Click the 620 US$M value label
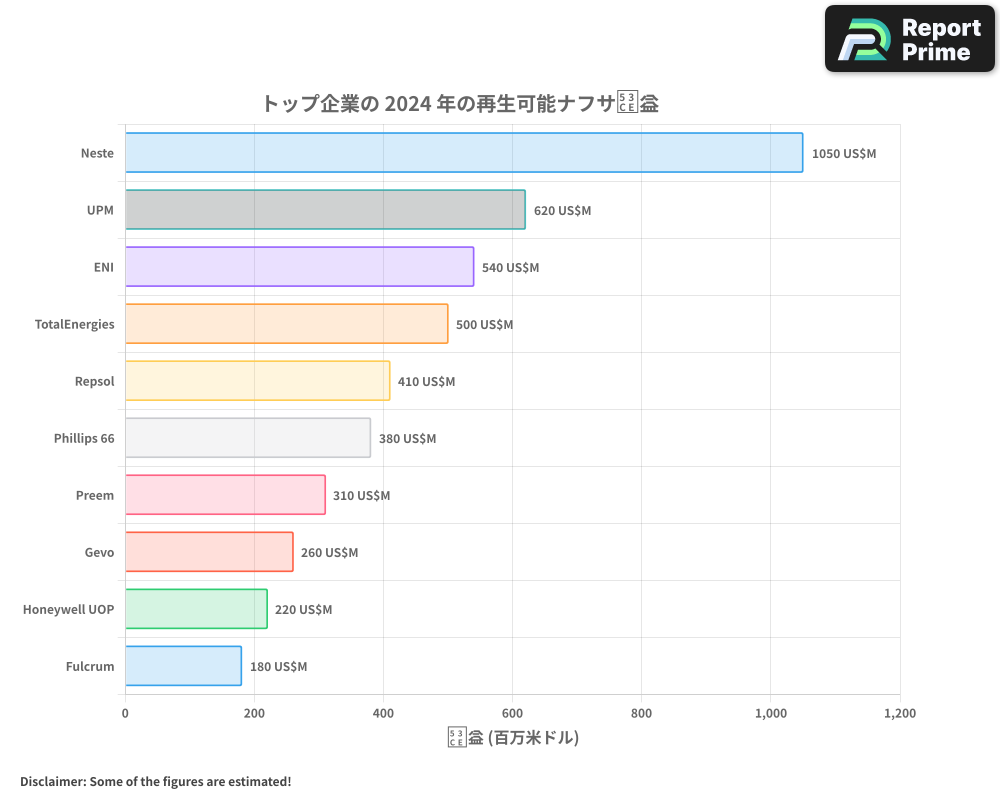This screenshot has height=800, width=1000. tap(565, 211)
